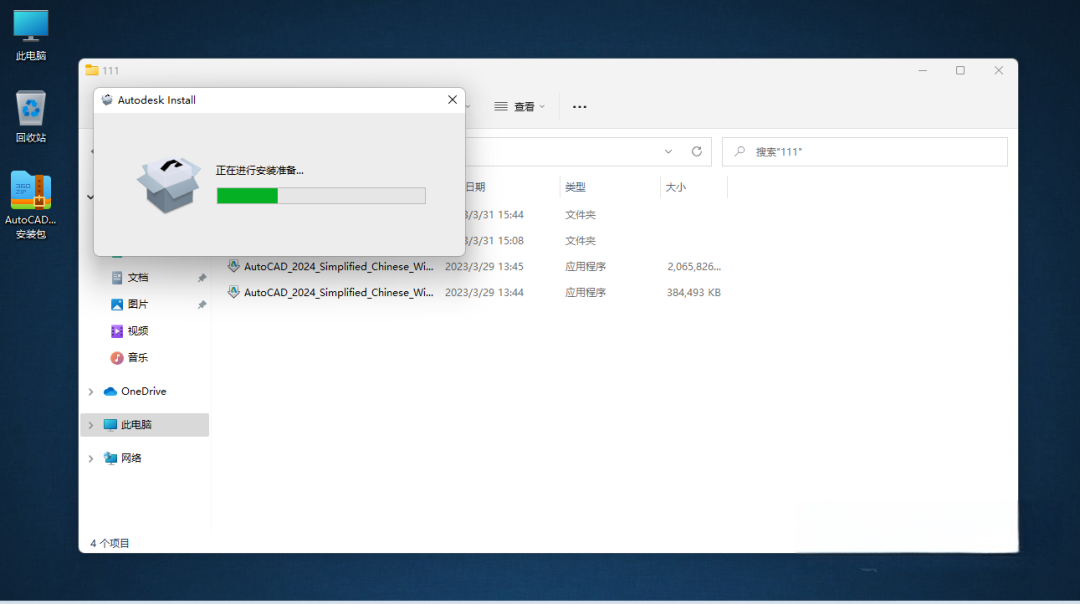
Task: Open the three-dot more options menu
Action: 579,107
